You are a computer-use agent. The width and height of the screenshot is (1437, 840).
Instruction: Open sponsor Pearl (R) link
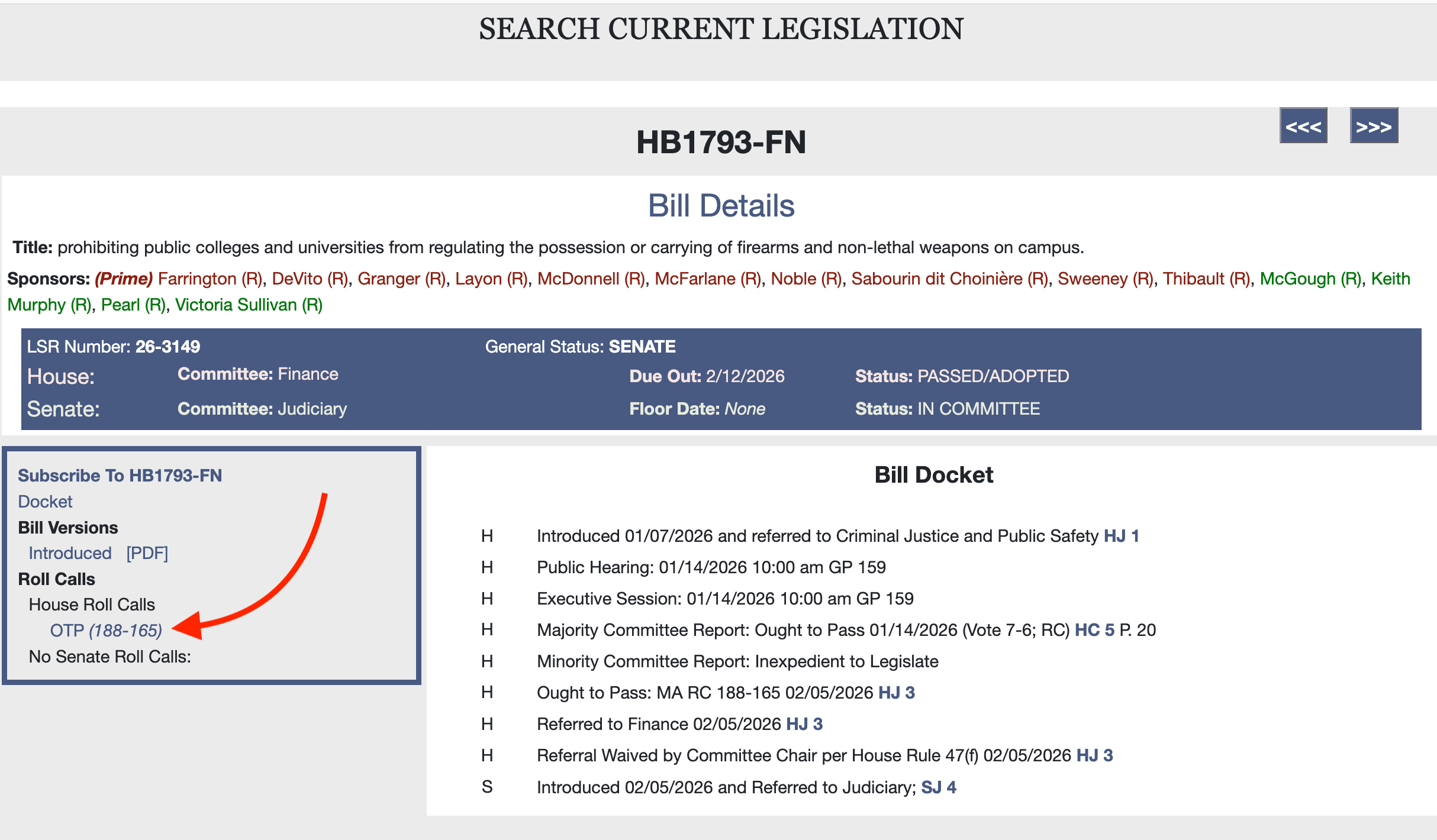[x=133, y=305]
